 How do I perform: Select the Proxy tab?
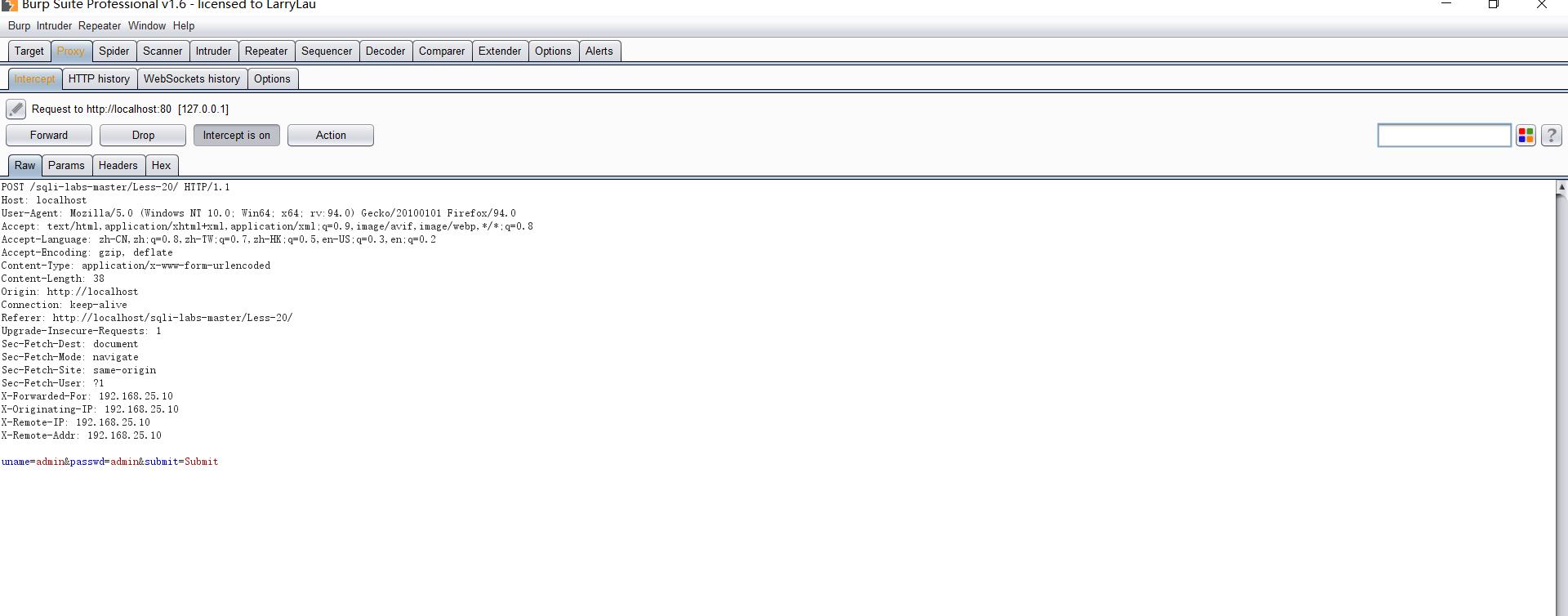tap(71, 51)
